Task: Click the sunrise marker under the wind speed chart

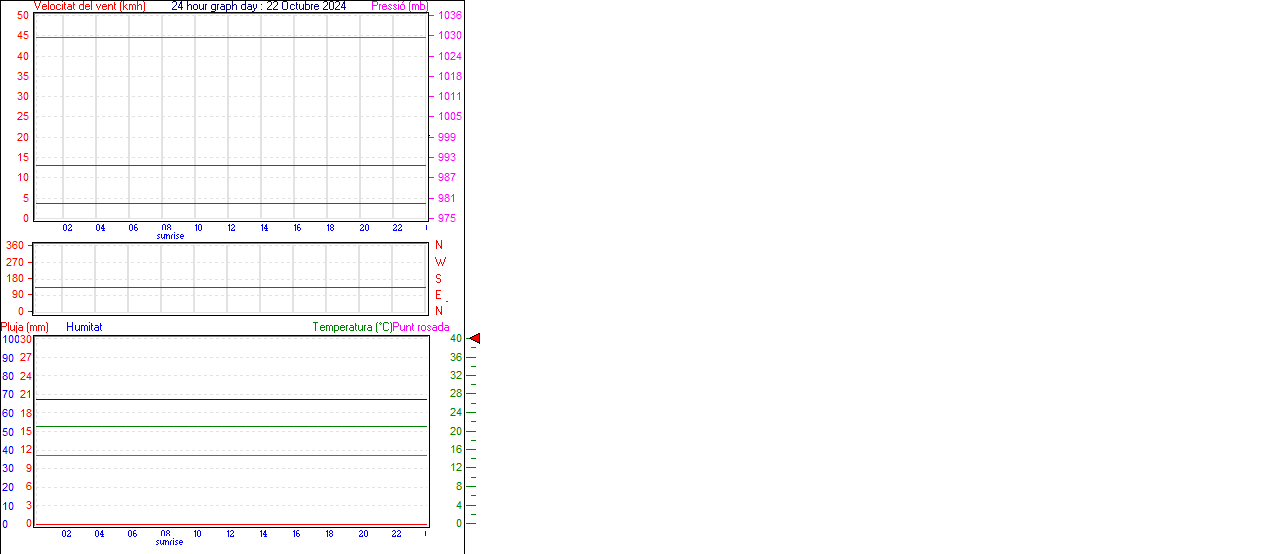Action: point(170,236)
